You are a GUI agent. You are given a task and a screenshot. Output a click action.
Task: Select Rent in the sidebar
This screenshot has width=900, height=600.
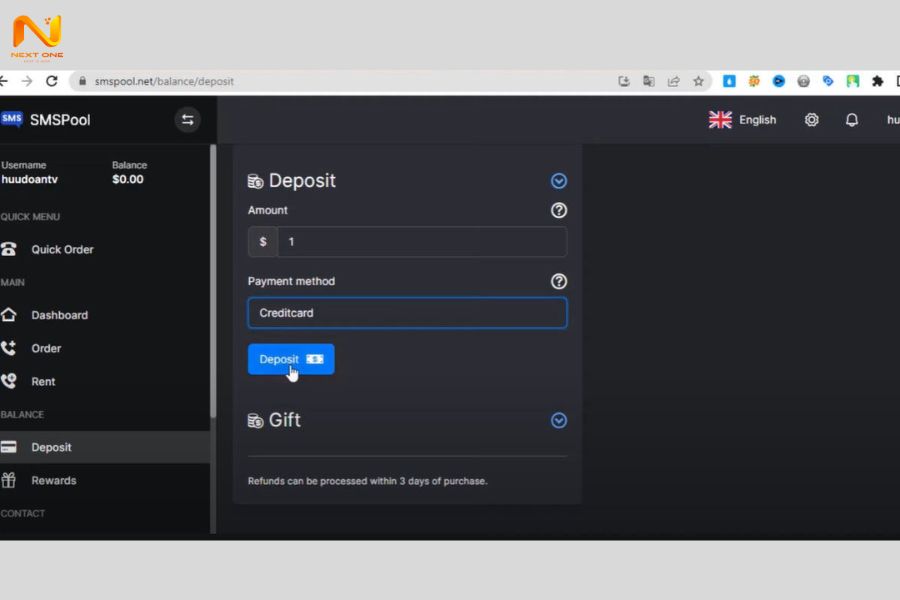(43, 381)
